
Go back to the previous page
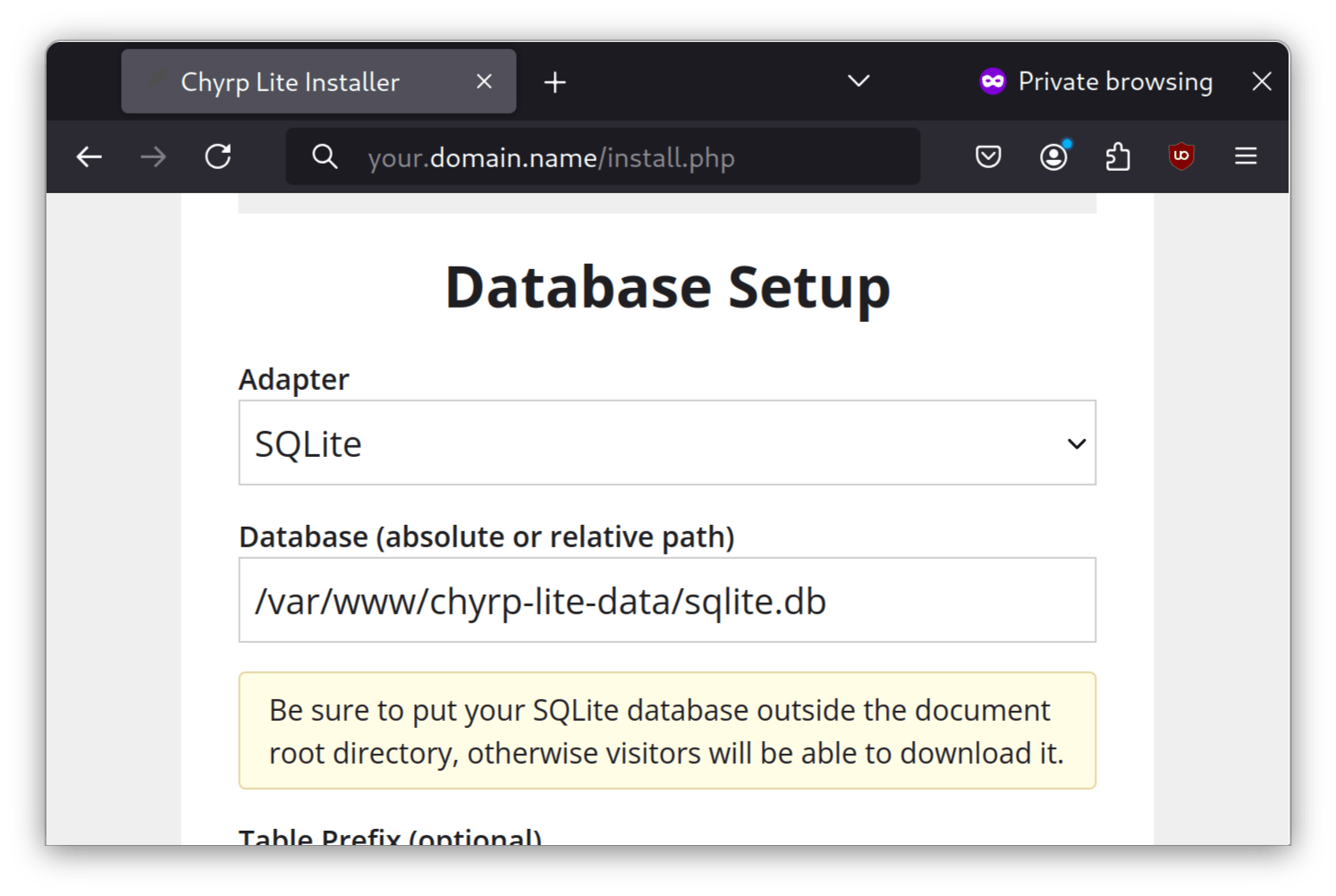point(89,157)
